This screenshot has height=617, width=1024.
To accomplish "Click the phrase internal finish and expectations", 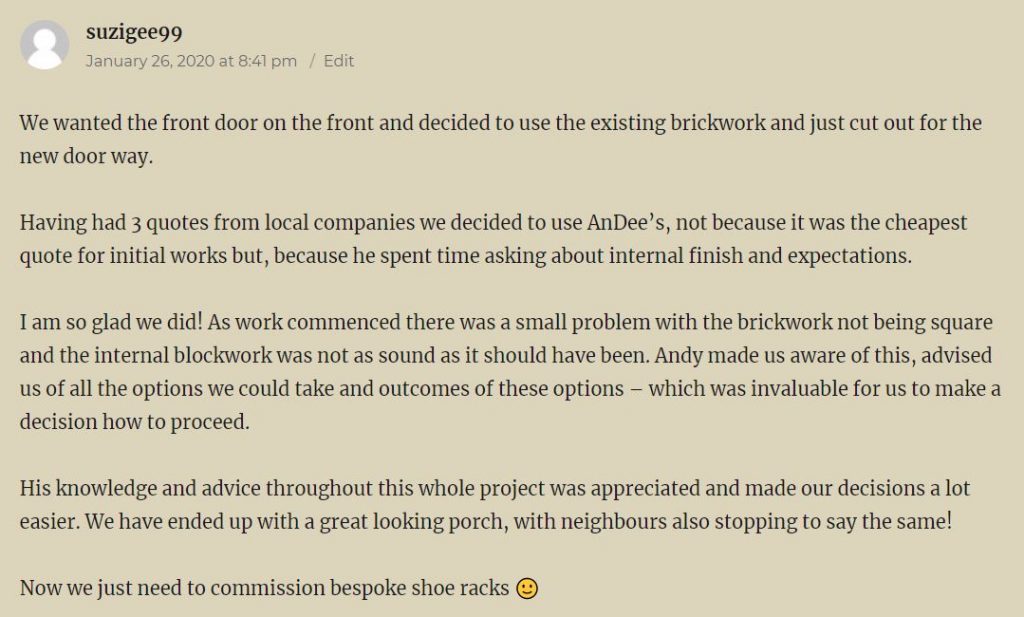I will click(x=760, y=256).
